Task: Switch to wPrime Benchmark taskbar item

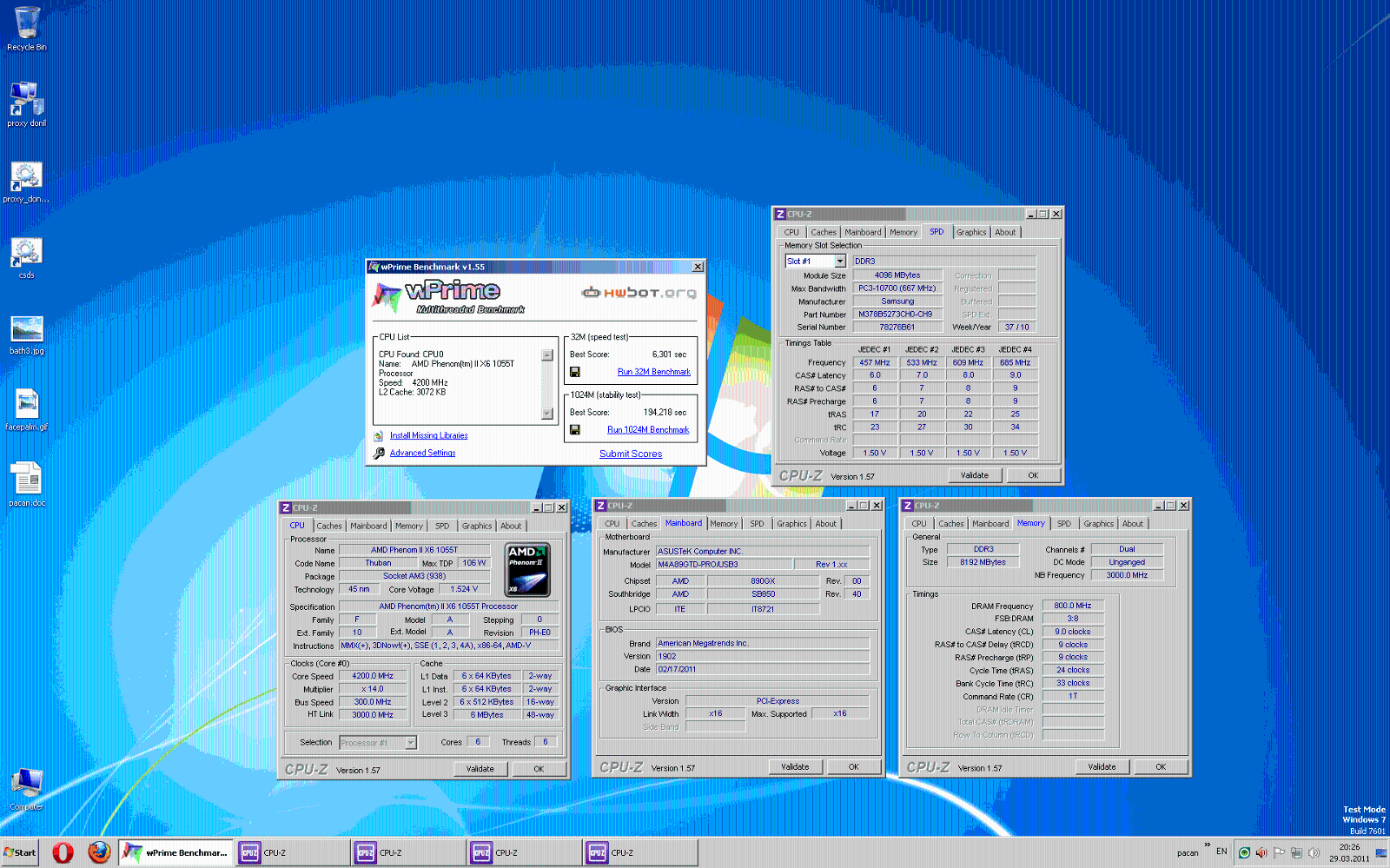Action: pos(175,852)
